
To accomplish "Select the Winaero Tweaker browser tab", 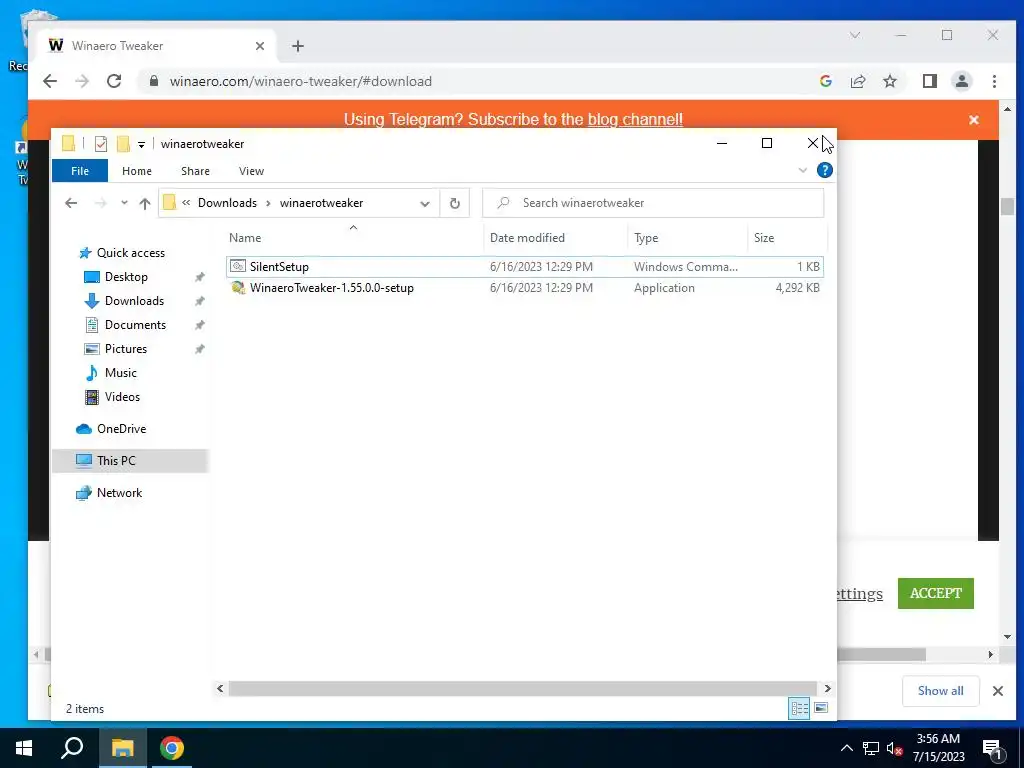I will [x=155, y=46].
